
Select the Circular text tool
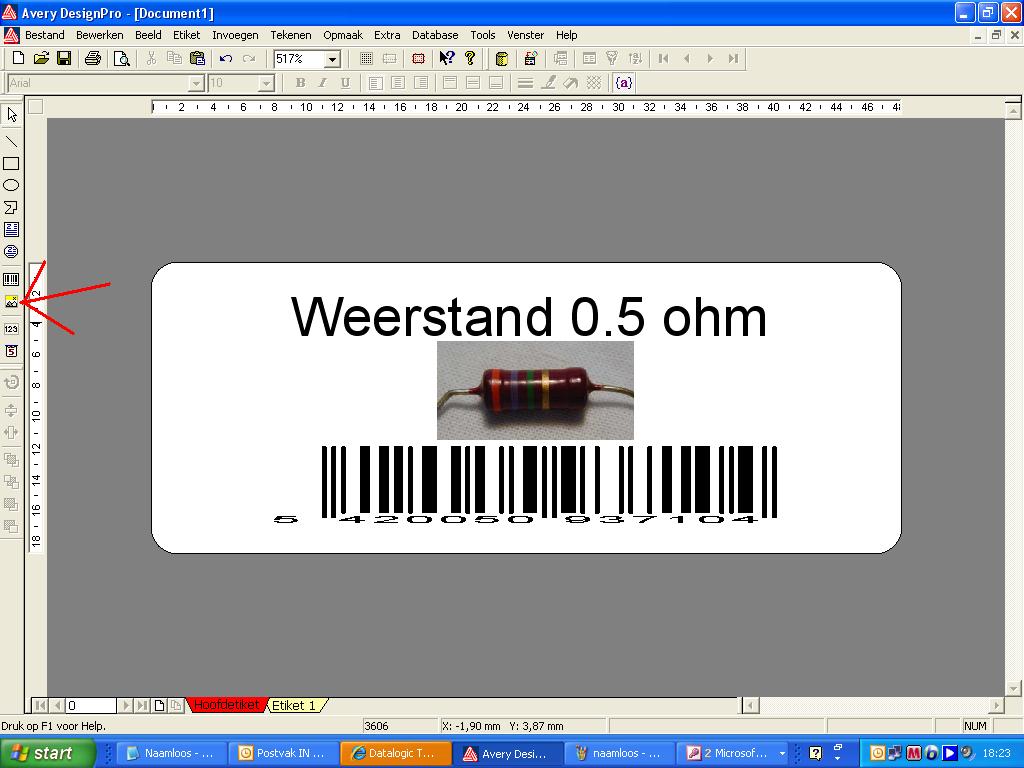pyautogui.click(x=12, y=251)
